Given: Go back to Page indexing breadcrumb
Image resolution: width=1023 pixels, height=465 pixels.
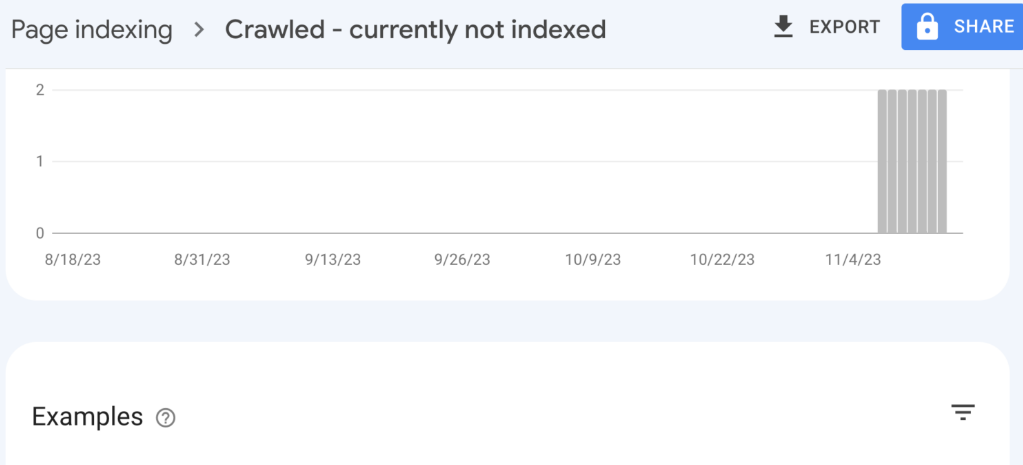Looking at the screenshot, I should pos(92,29).
